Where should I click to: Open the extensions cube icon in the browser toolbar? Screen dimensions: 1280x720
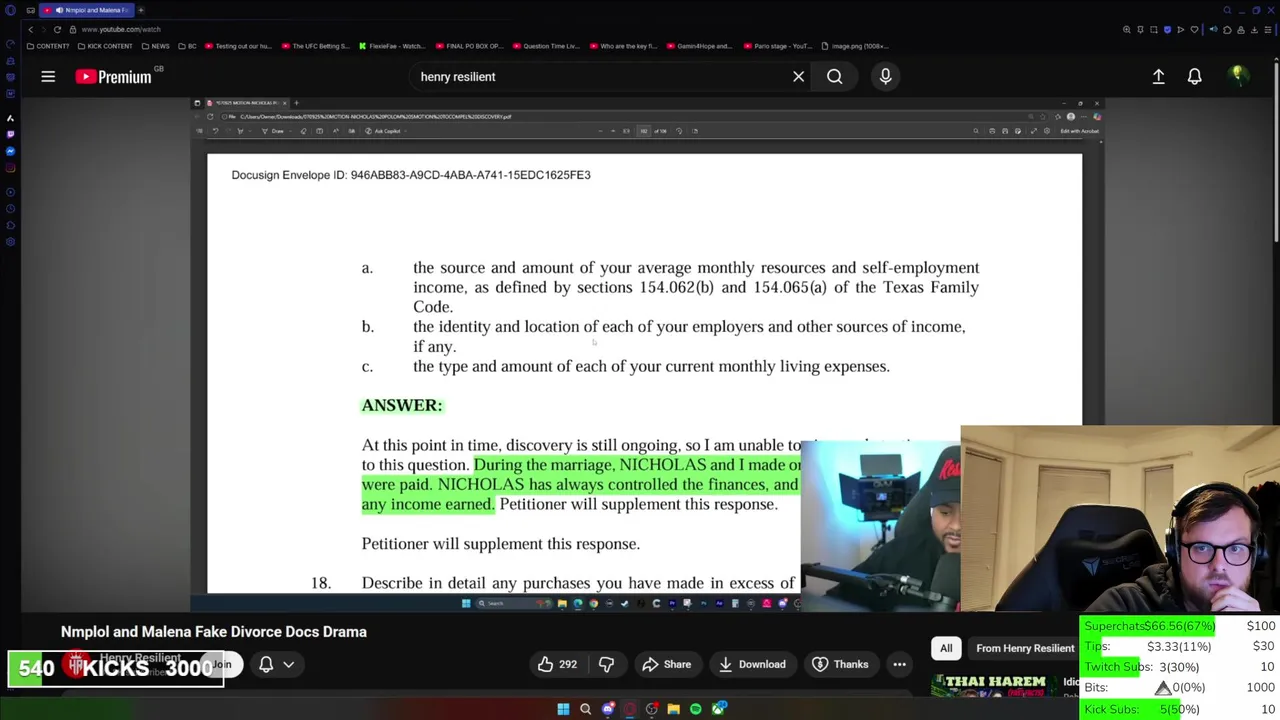click(1227, 29)
